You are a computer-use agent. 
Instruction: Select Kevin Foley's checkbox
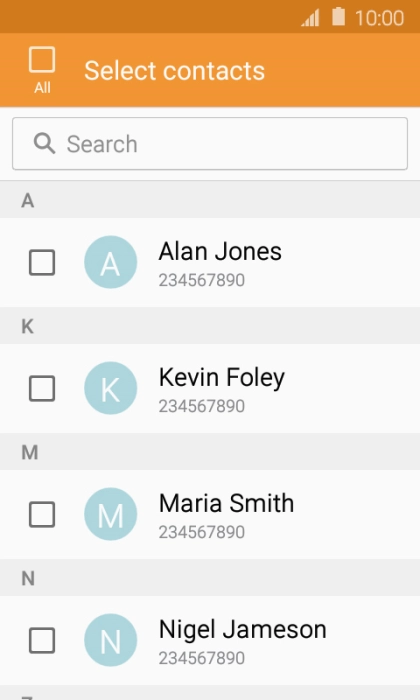[x=42, y=388]
